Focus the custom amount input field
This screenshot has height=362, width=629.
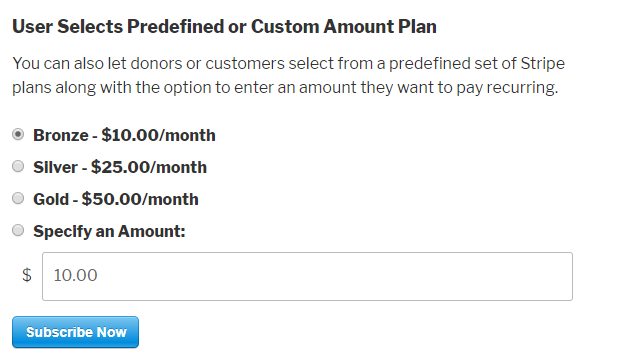point(307,277)
